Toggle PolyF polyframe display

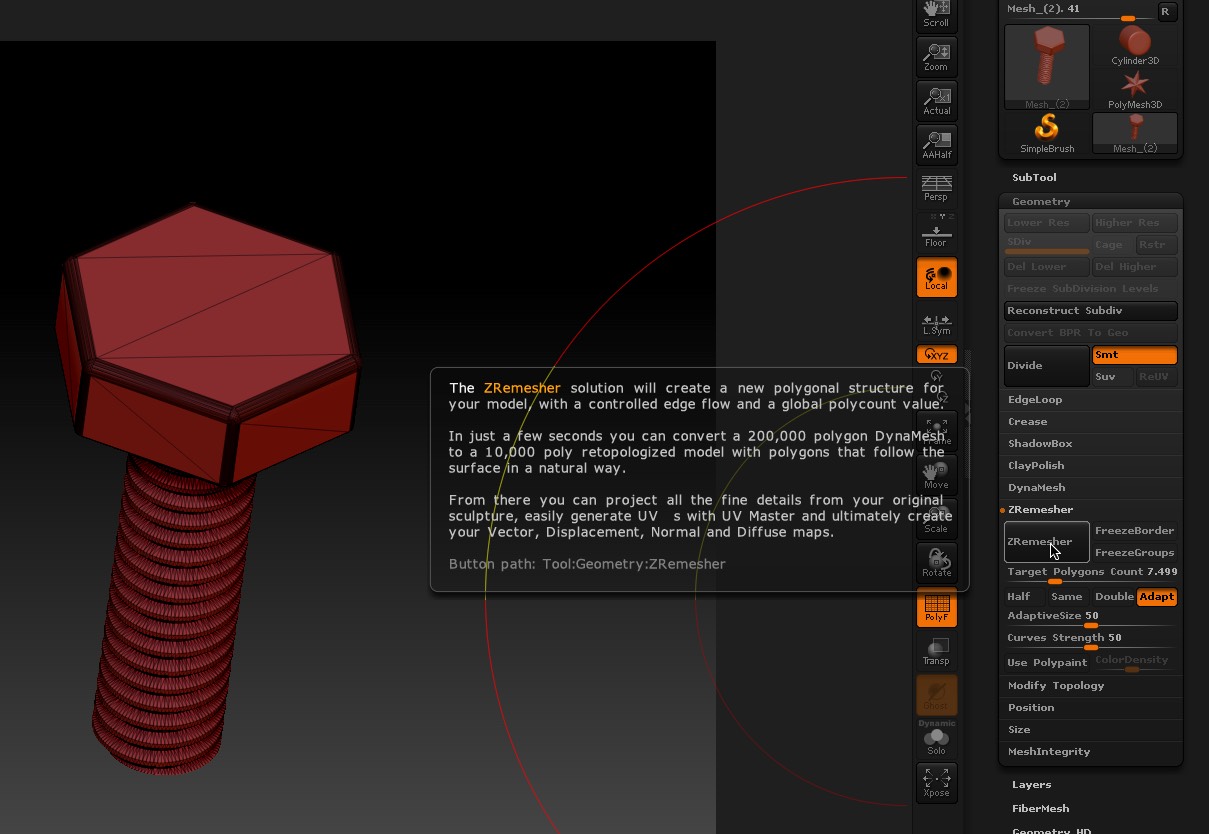click(x=936, y=608)
